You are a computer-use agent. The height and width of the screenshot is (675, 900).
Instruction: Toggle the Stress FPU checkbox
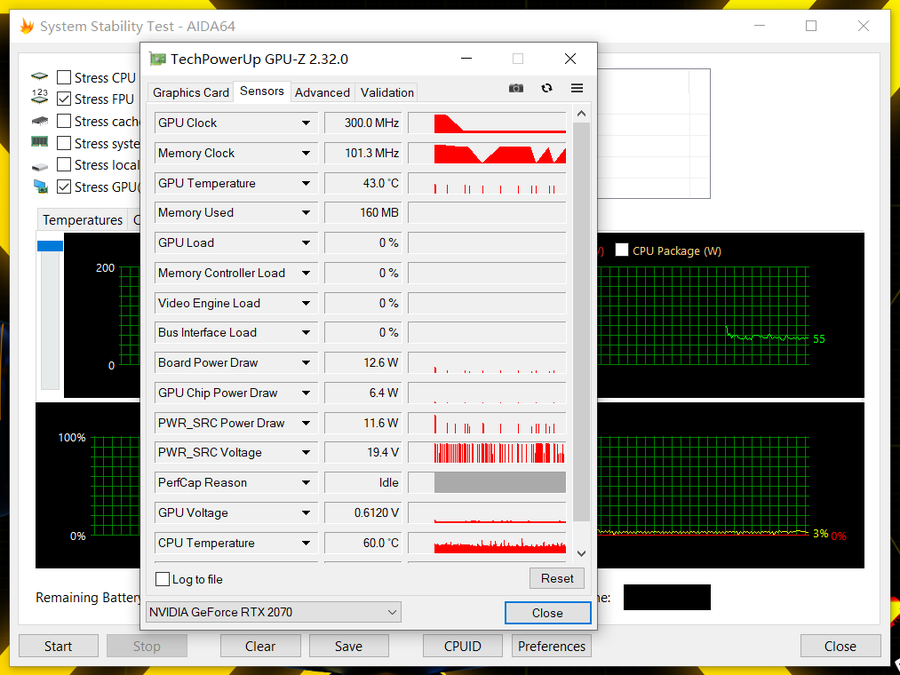(64, 99)
